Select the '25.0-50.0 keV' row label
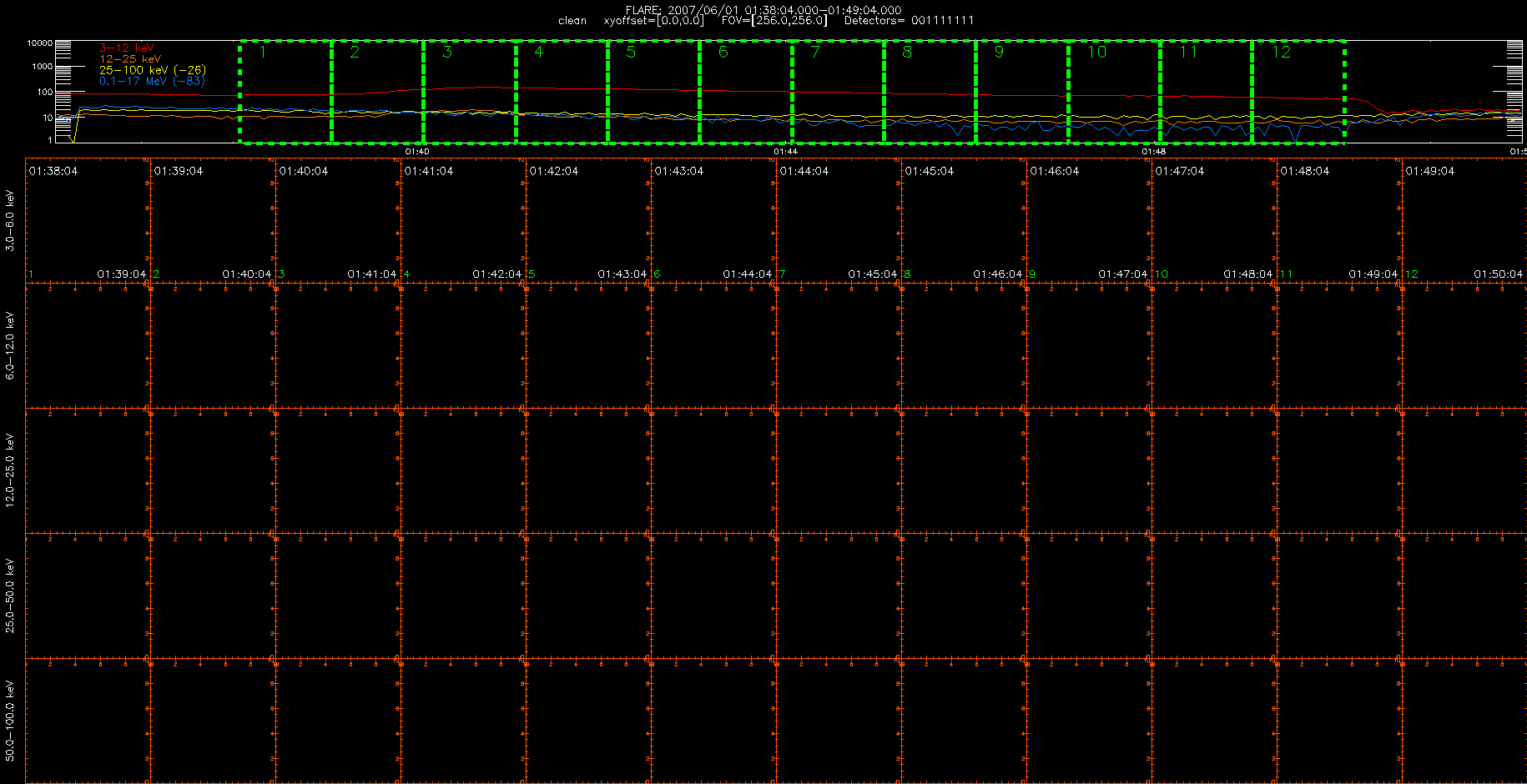The image size is (1527, 784). tap(10, 596)
